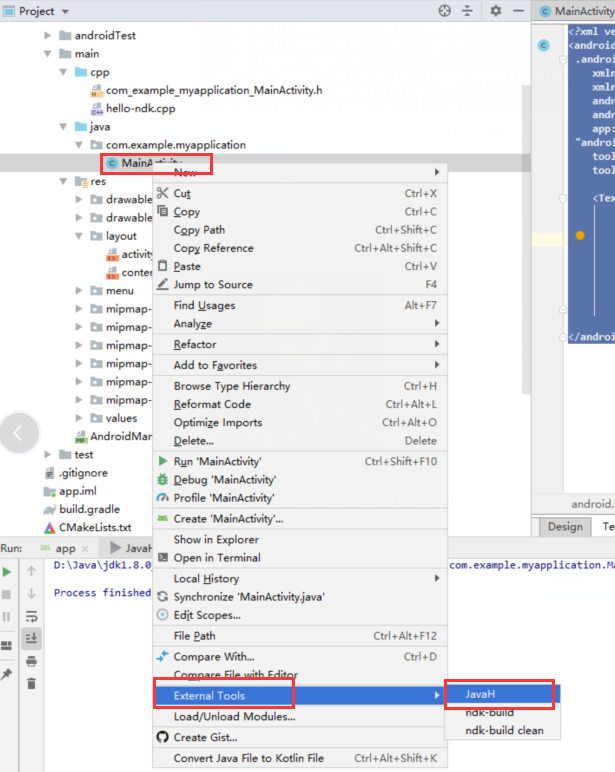Click the trash clear all icon
This screenshot has width=615, height=772.
tap(32, 683)
